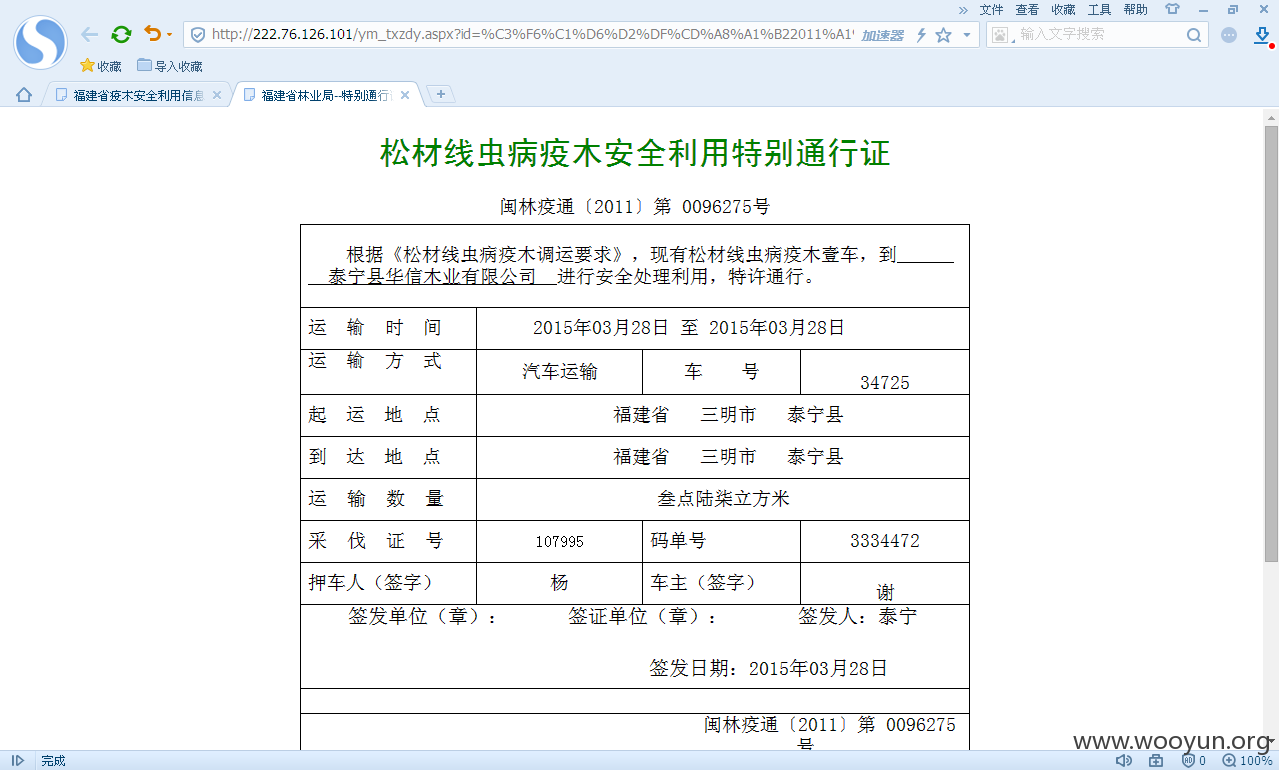This screenshot has height=770, width=1279.
Task: Select the 福建省林业局--特别通行 tab
Action: (x=325, y=95)
